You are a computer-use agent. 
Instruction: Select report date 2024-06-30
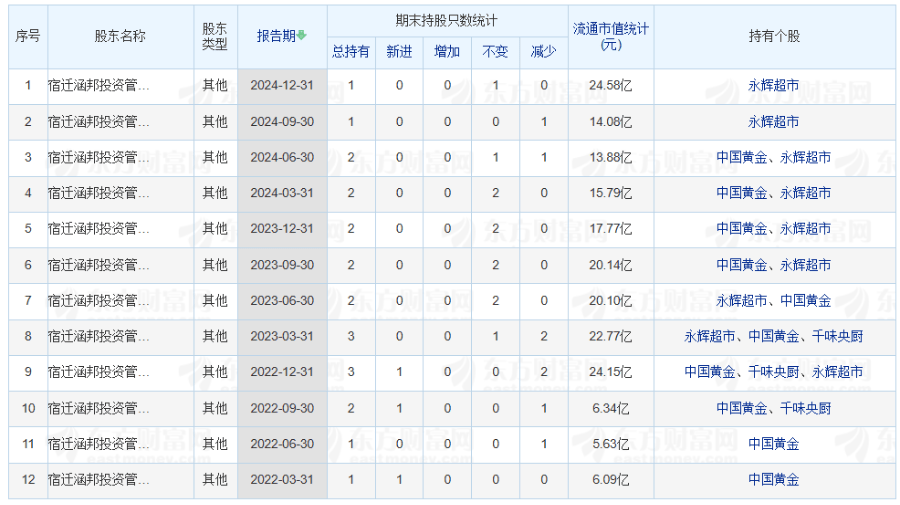pos(282,157)
